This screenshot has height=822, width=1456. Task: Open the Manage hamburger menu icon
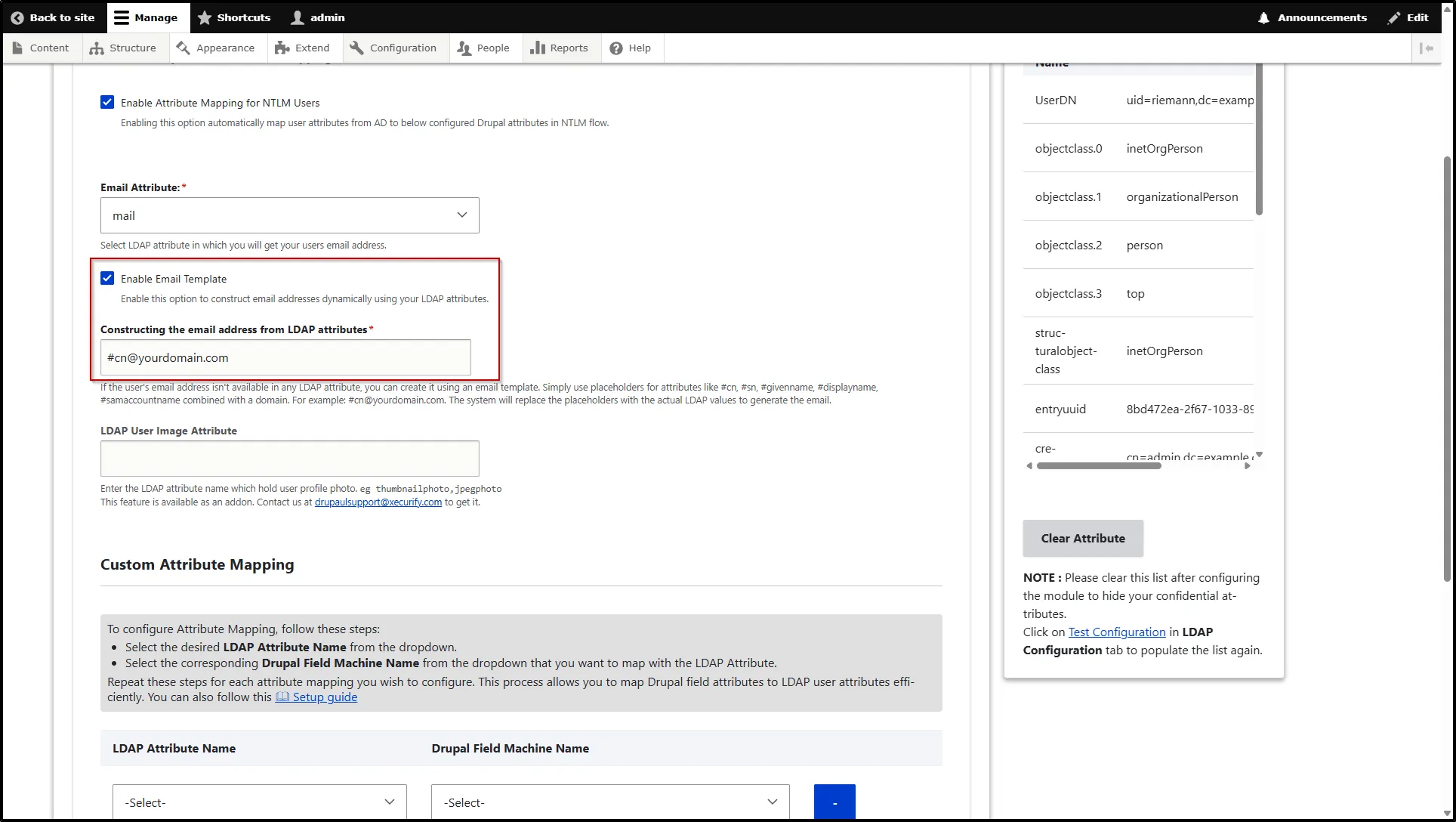122,17
